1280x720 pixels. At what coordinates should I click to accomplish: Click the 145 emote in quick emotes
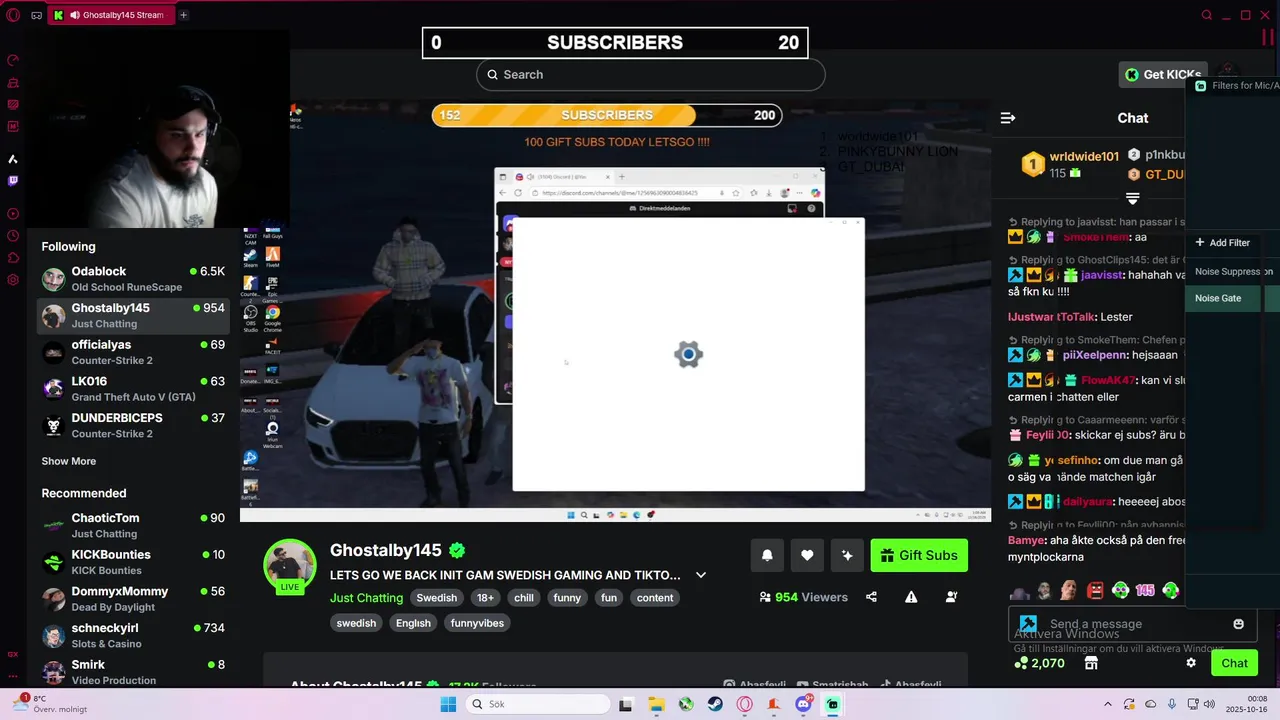(1145, 590)
